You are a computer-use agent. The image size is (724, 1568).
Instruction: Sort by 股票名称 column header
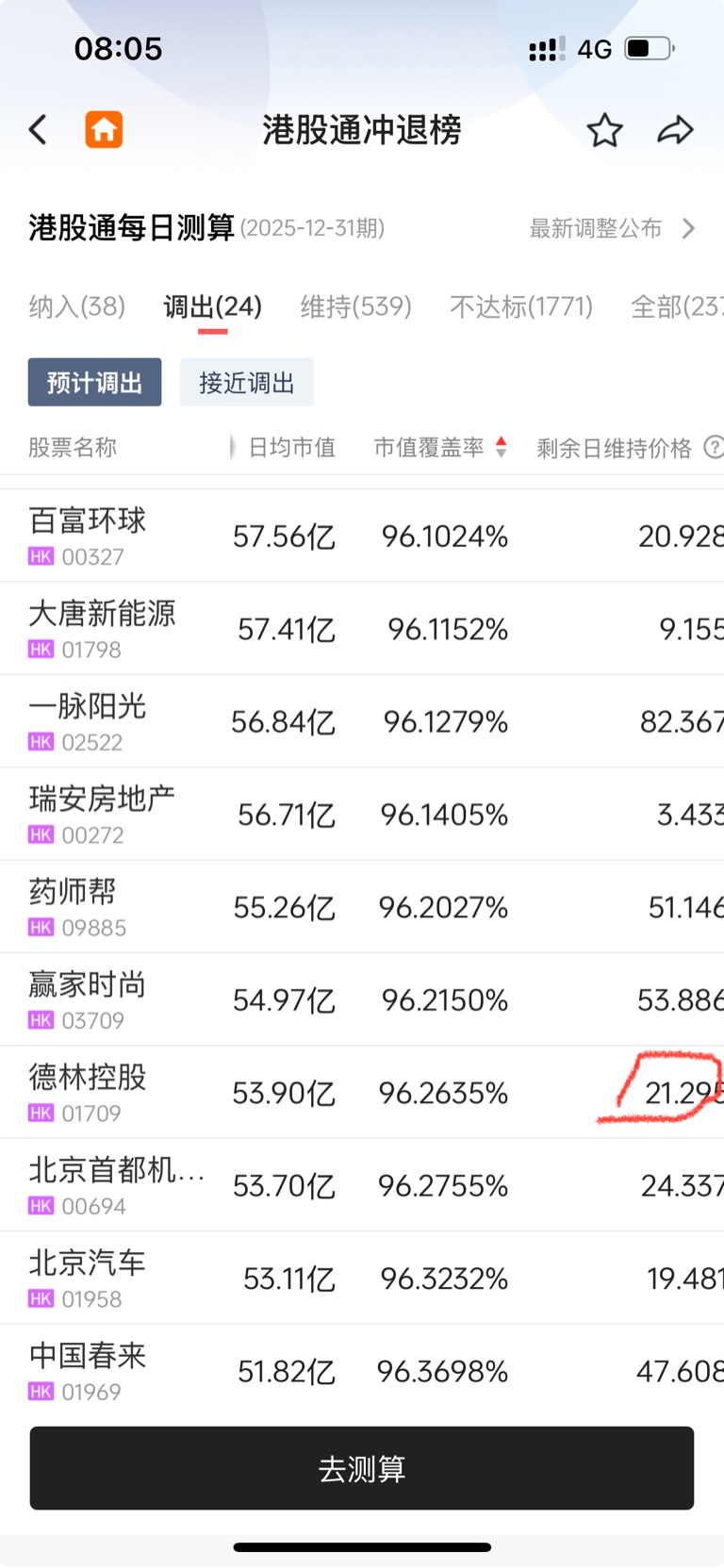(73, 447)
